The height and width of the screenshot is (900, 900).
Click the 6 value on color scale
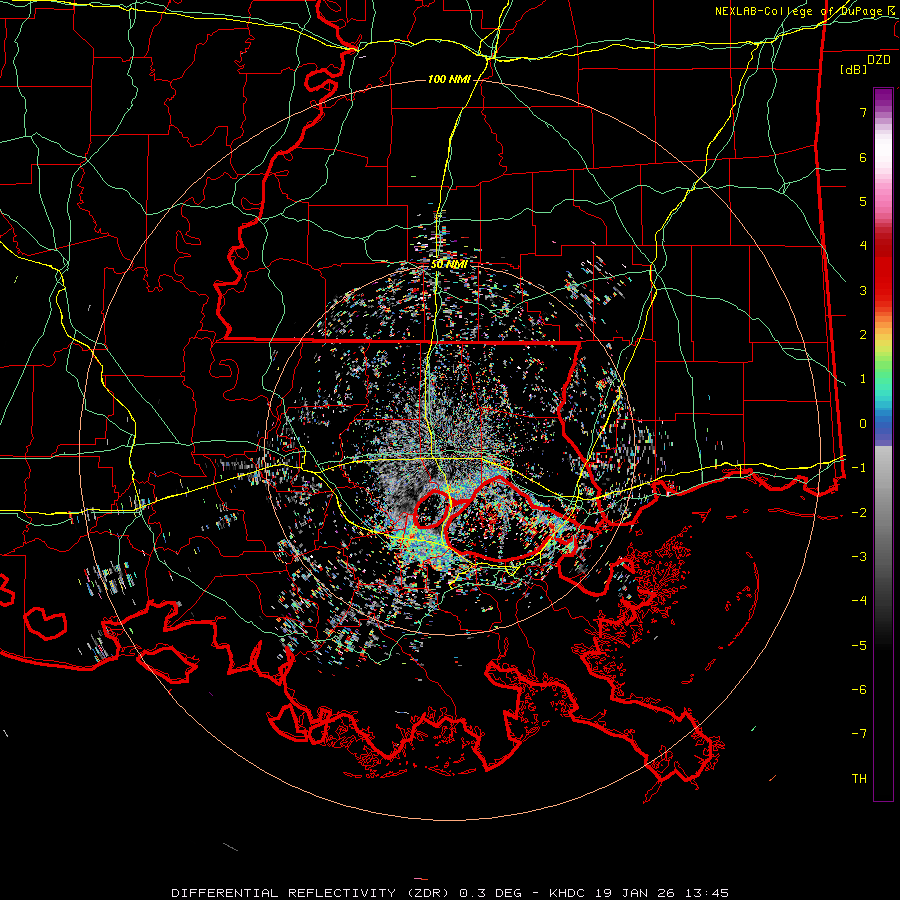tap(863, 157)
